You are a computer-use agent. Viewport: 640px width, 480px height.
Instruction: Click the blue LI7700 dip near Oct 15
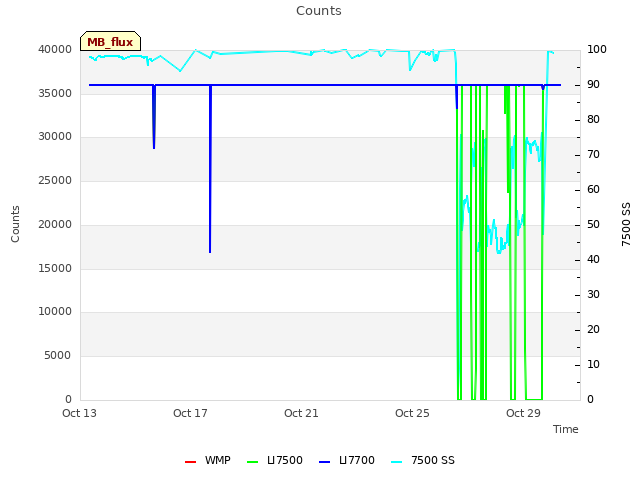[x=154, y=117]
